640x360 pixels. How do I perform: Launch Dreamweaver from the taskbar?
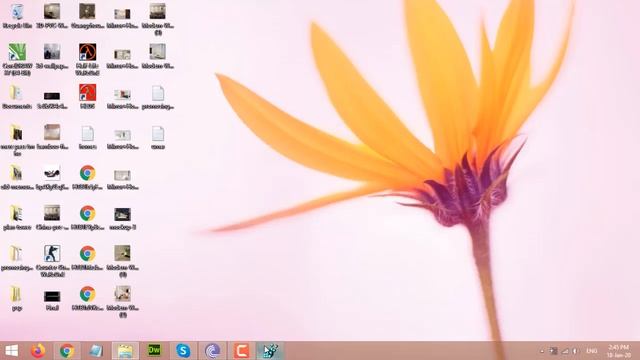click(154, 350)
